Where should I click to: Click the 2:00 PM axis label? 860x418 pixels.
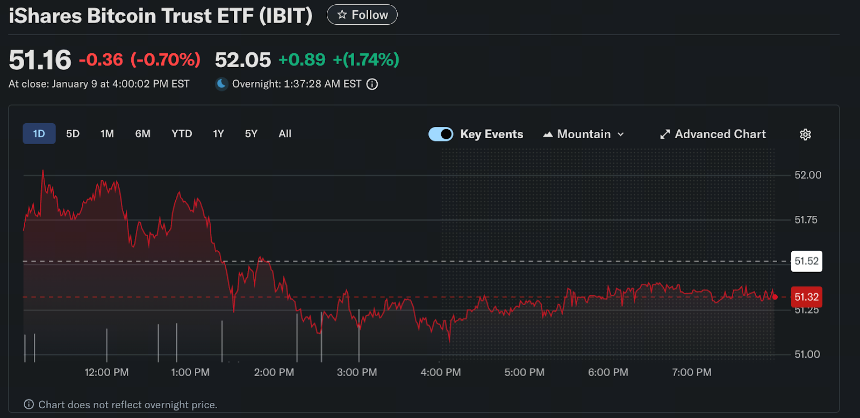(x=275, y=372)
